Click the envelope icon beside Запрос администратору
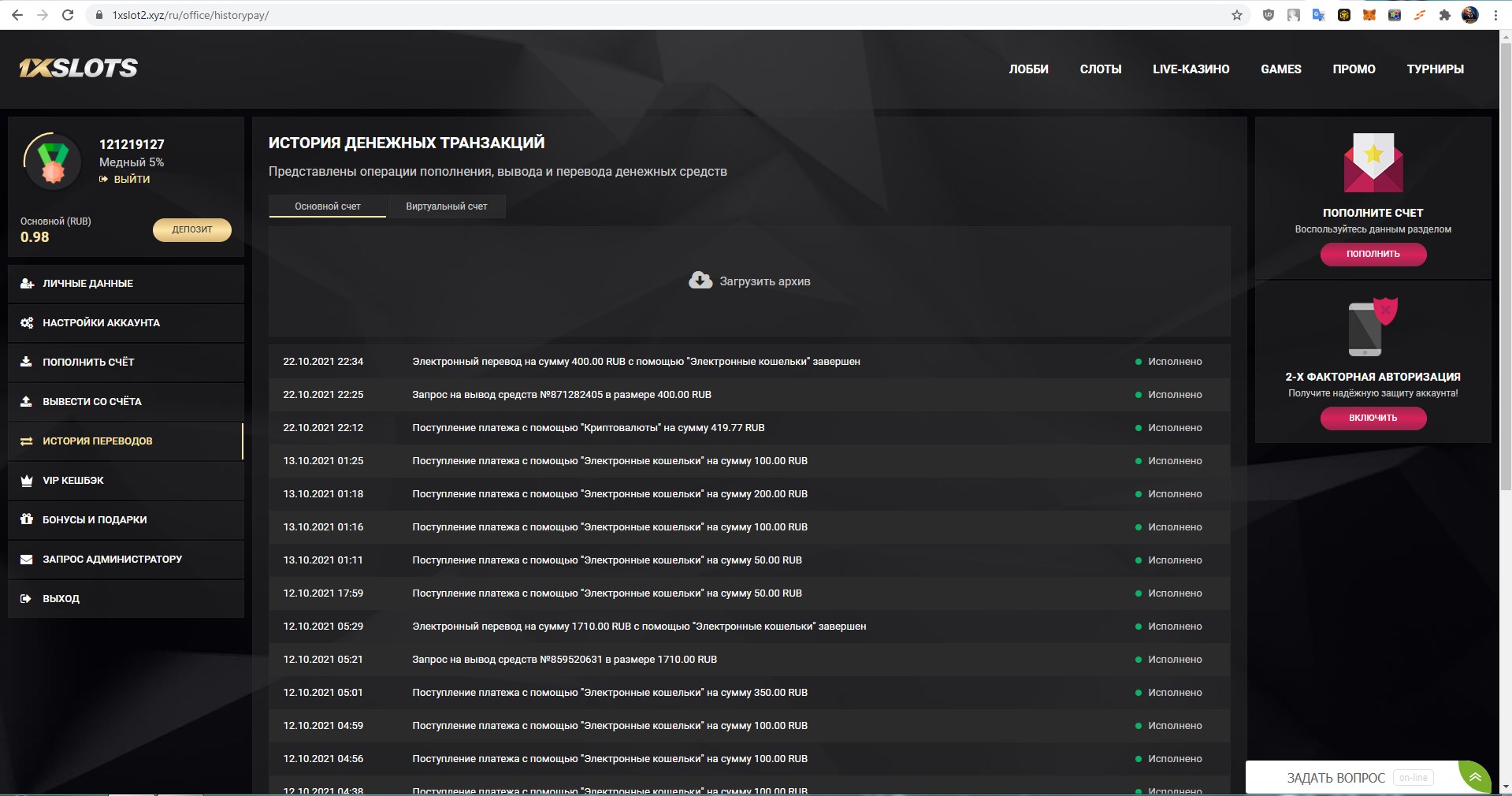 tap(26, 560)
